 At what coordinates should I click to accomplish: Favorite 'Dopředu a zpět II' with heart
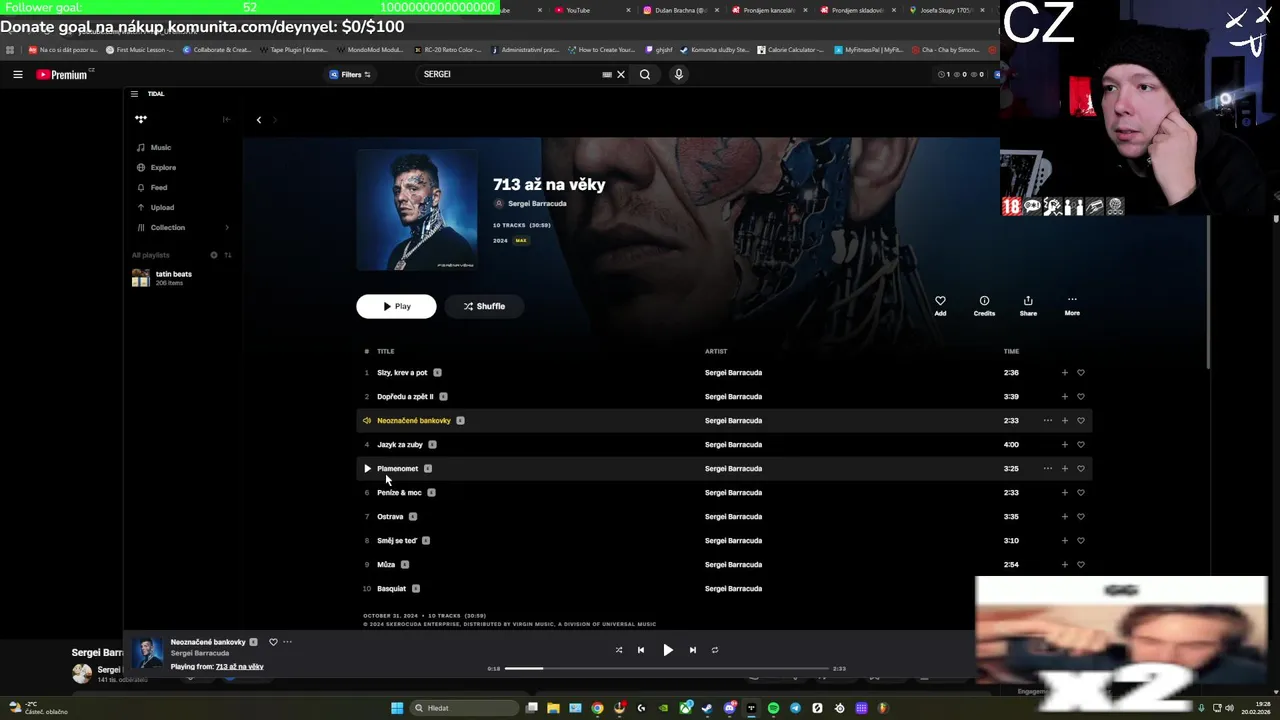point(1080,396)
